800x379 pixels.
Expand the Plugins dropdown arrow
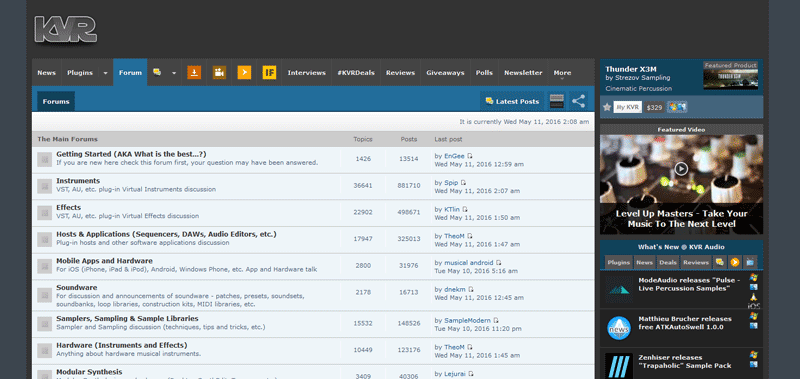[106, 73]
